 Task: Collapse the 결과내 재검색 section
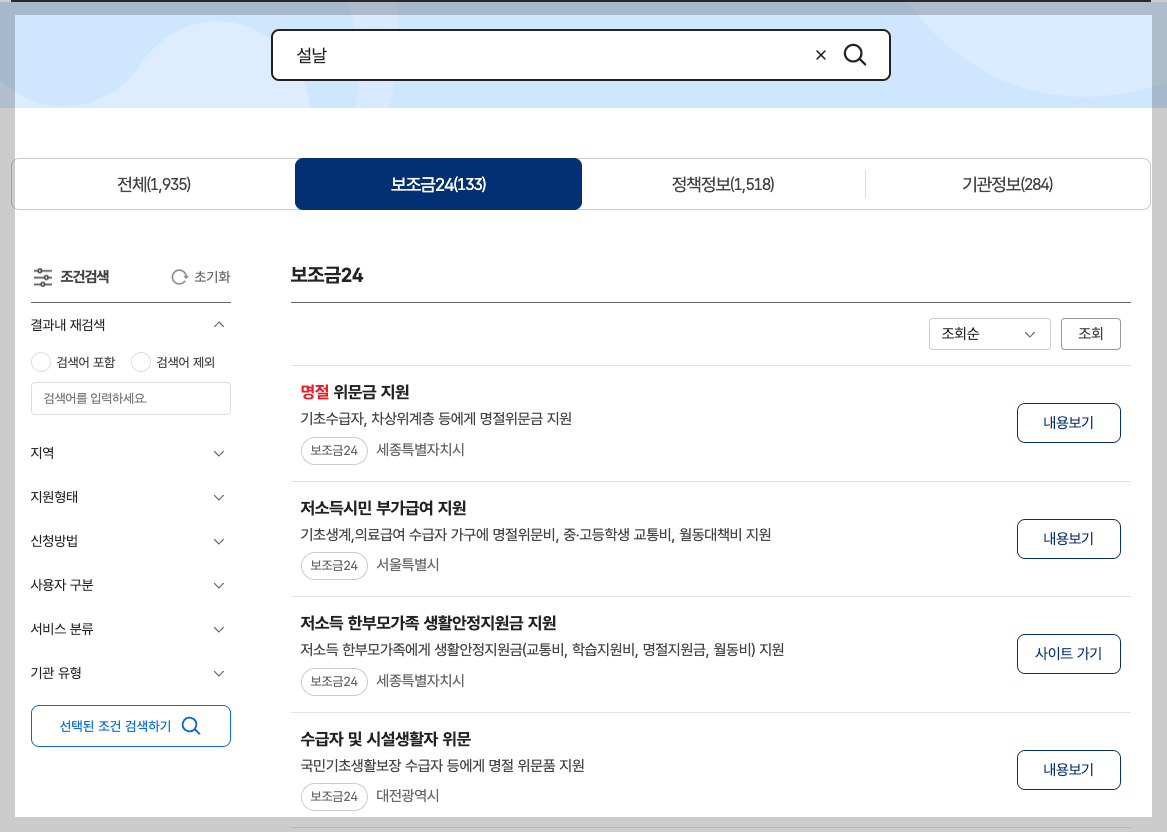(x=218, y=324)
